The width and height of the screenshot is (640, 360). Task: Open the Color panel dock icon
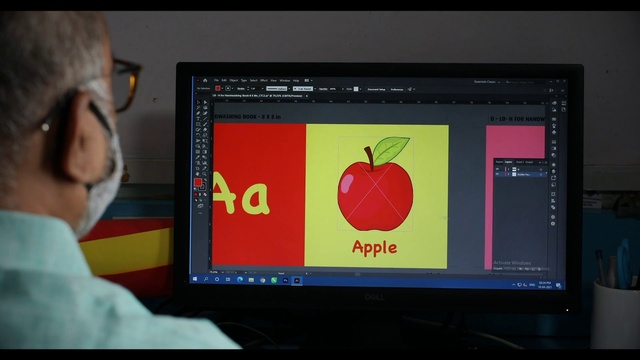pos(553,103)
